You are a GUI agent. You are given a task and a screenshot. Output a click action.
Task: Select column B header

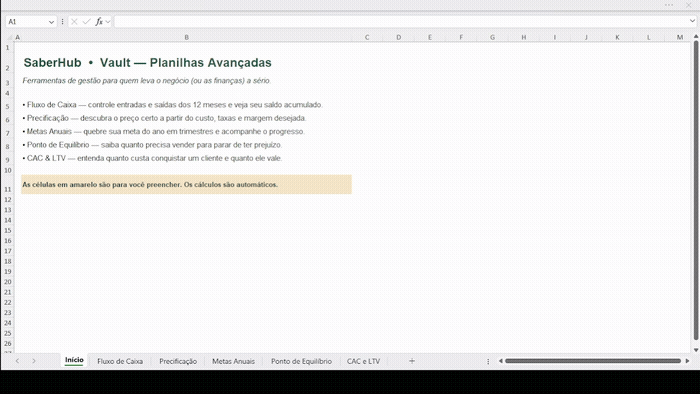coord(186,37)
